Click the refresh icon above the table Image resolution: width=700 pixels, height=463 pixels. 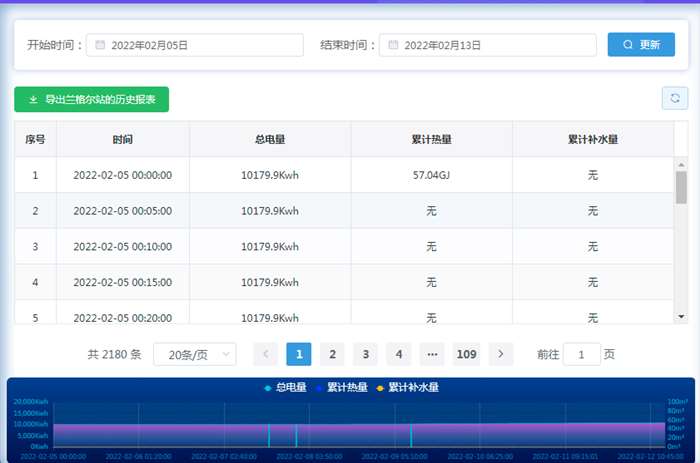click(675, 98)
